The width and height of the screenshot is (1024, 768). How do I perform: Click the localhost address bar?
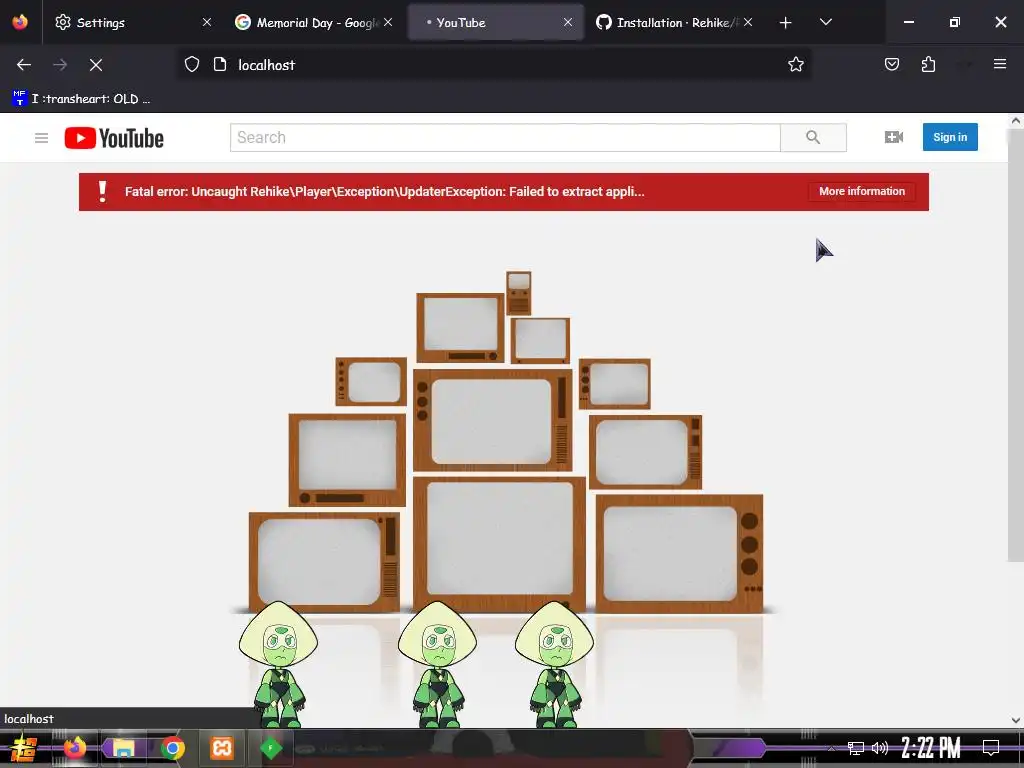494,65
